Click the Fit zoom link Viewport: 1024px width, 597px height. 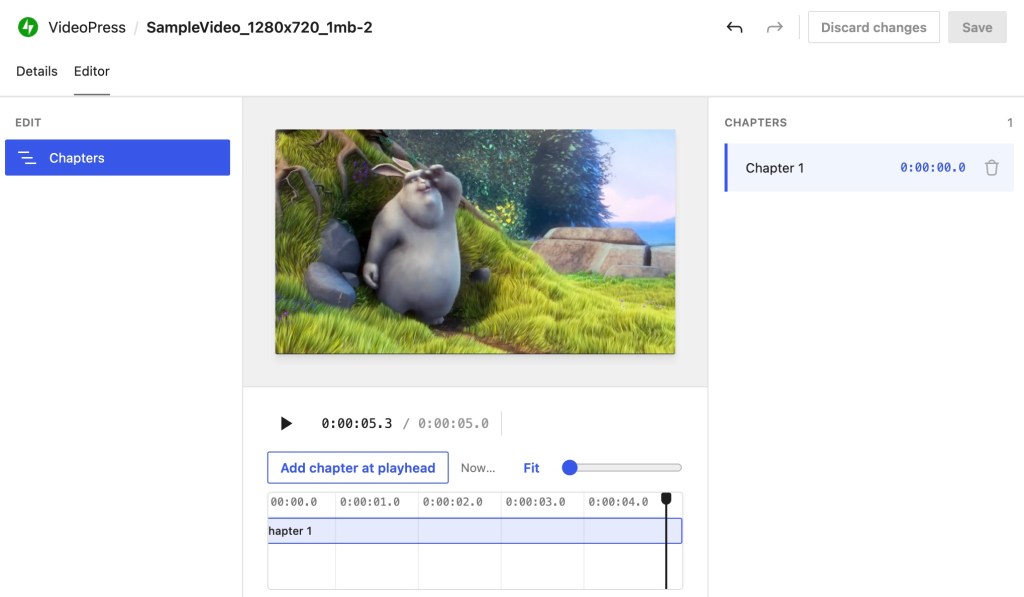pyautogui.click(x=531, y=468)
